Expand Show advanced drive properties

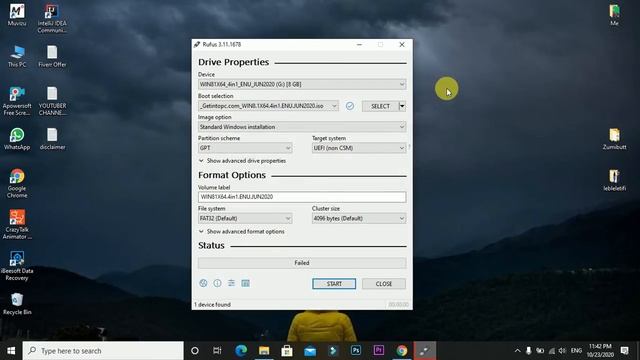242,161
